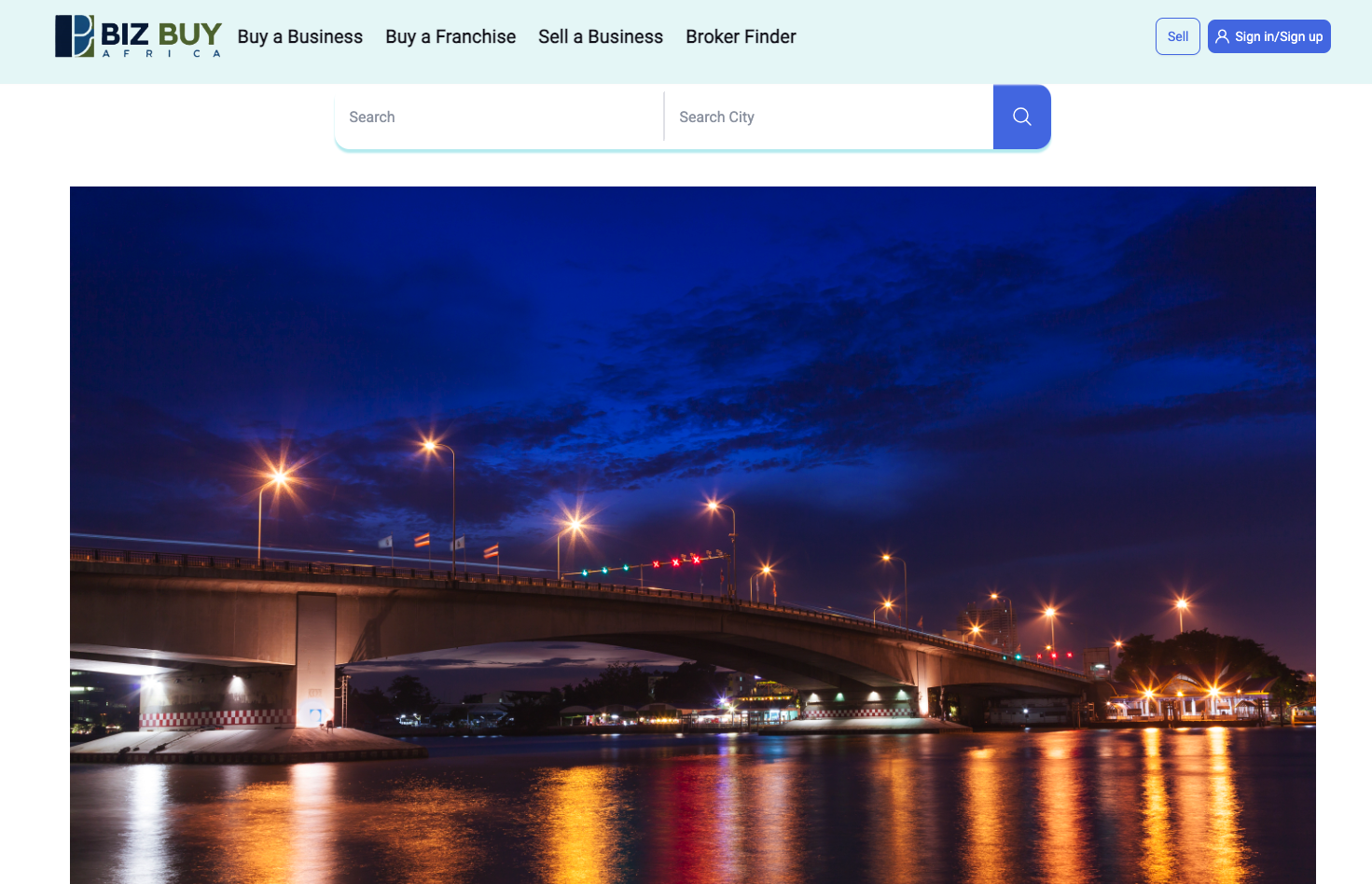The image size is (1372, 884).
Task: Tap the user silhouette icon in the header
Action: click(x=1223, y=36)
